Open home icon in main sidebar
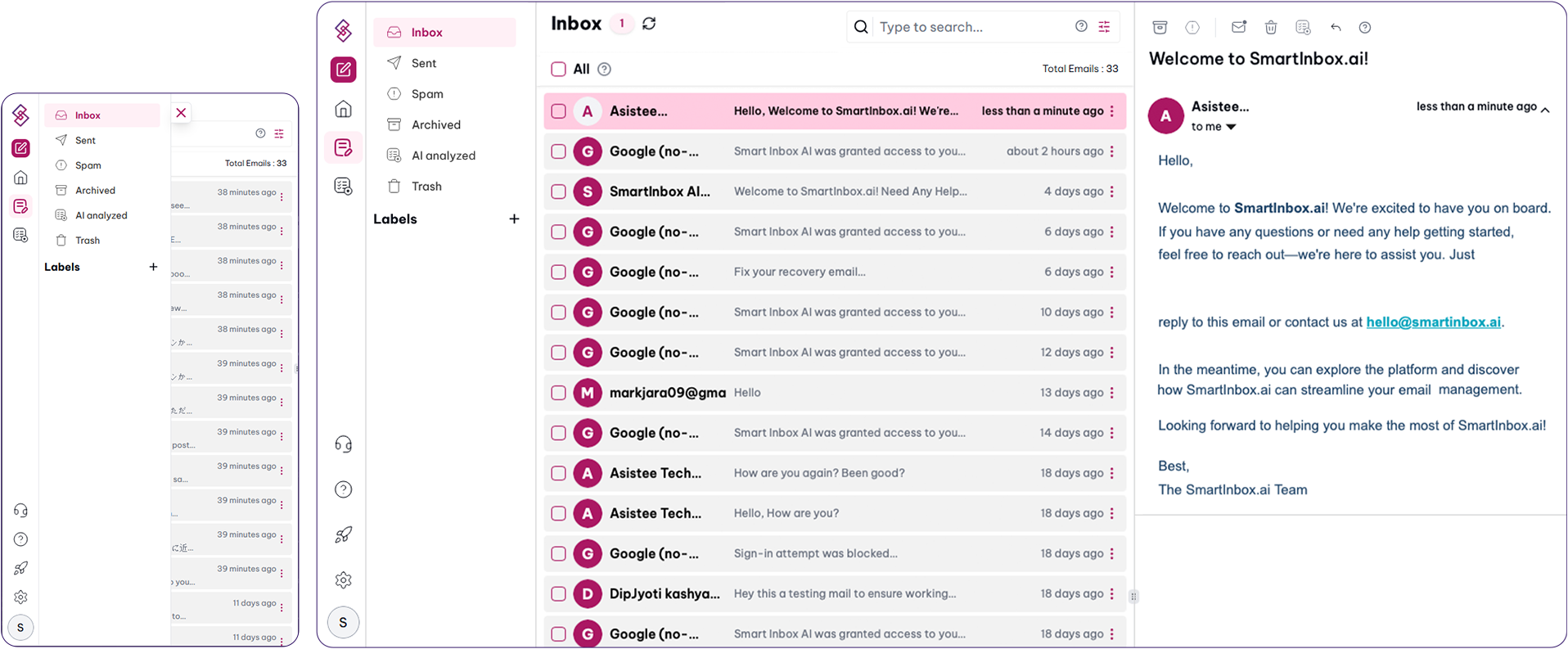Screen dimensions: 1568x649 coord(344,109)
